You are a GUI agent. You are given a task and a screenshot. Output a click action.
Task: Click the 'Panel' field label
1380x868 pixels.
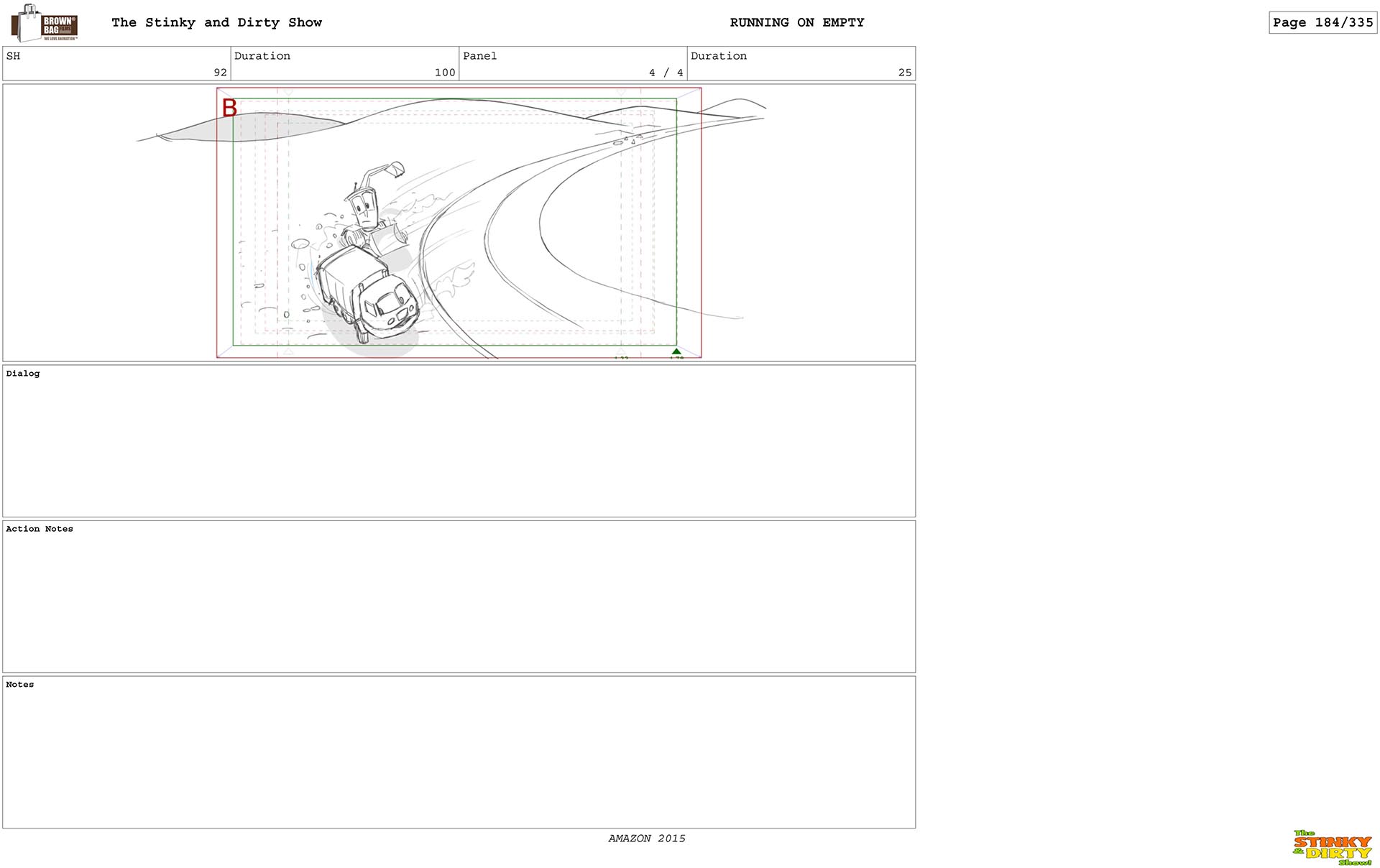coord(479,56)
